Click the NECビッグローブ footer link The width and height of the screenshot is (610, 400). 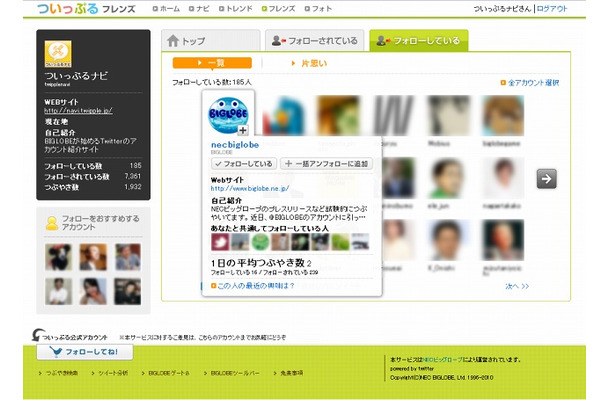pyautogui.click(x=442, y=360)
